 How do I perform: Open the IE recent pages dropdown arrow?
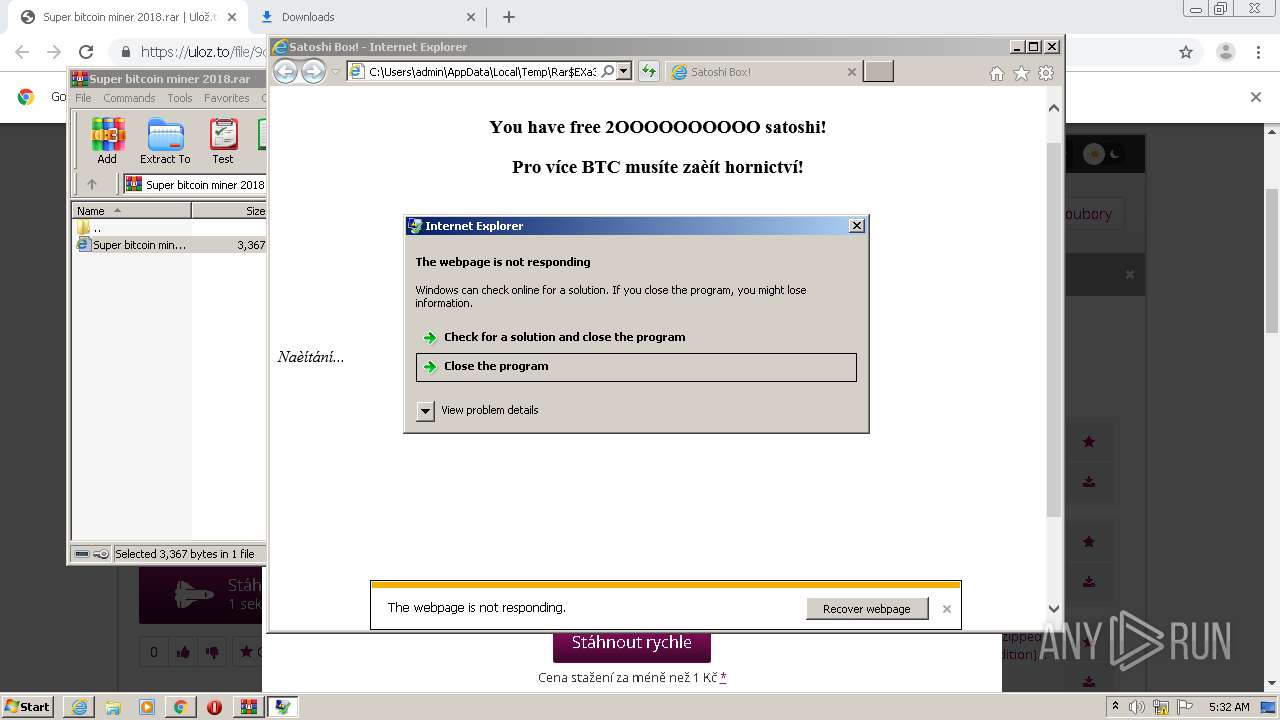point(336,72)
